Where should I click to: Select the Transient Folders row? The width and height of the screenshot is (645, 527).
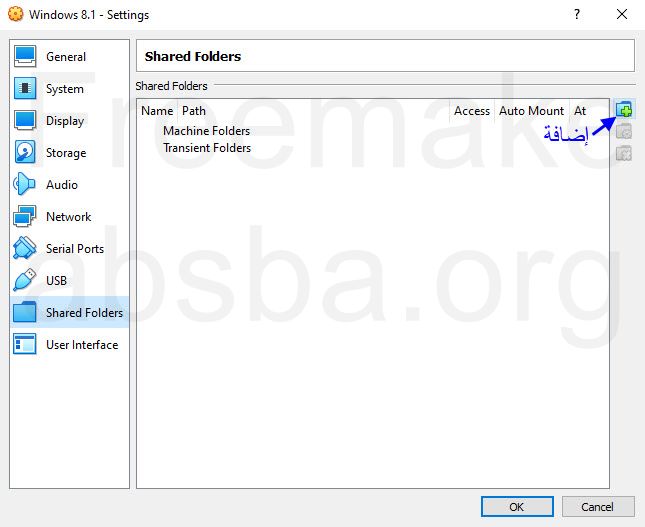point(373,148)
